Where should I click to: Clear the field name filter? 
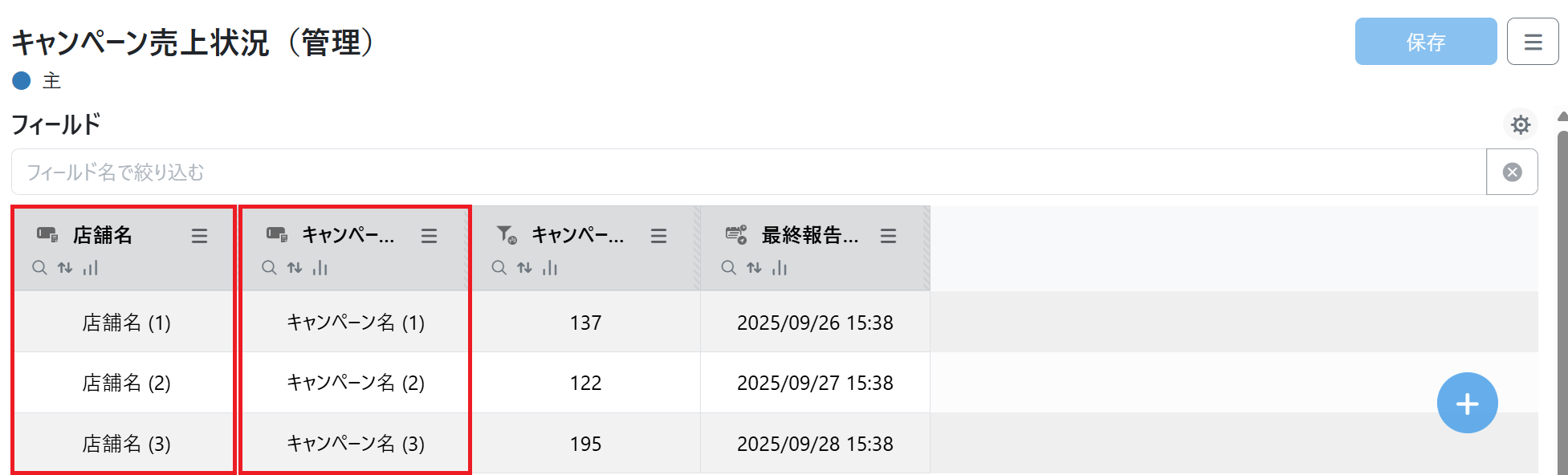click(1512, 173)
